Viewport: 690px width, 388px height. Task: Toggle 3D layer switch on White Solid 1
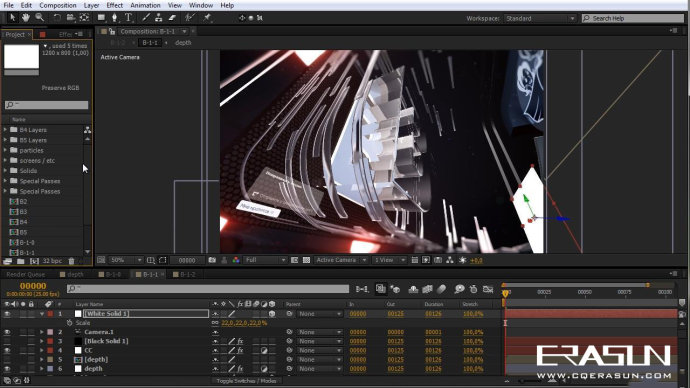point(272,314)
